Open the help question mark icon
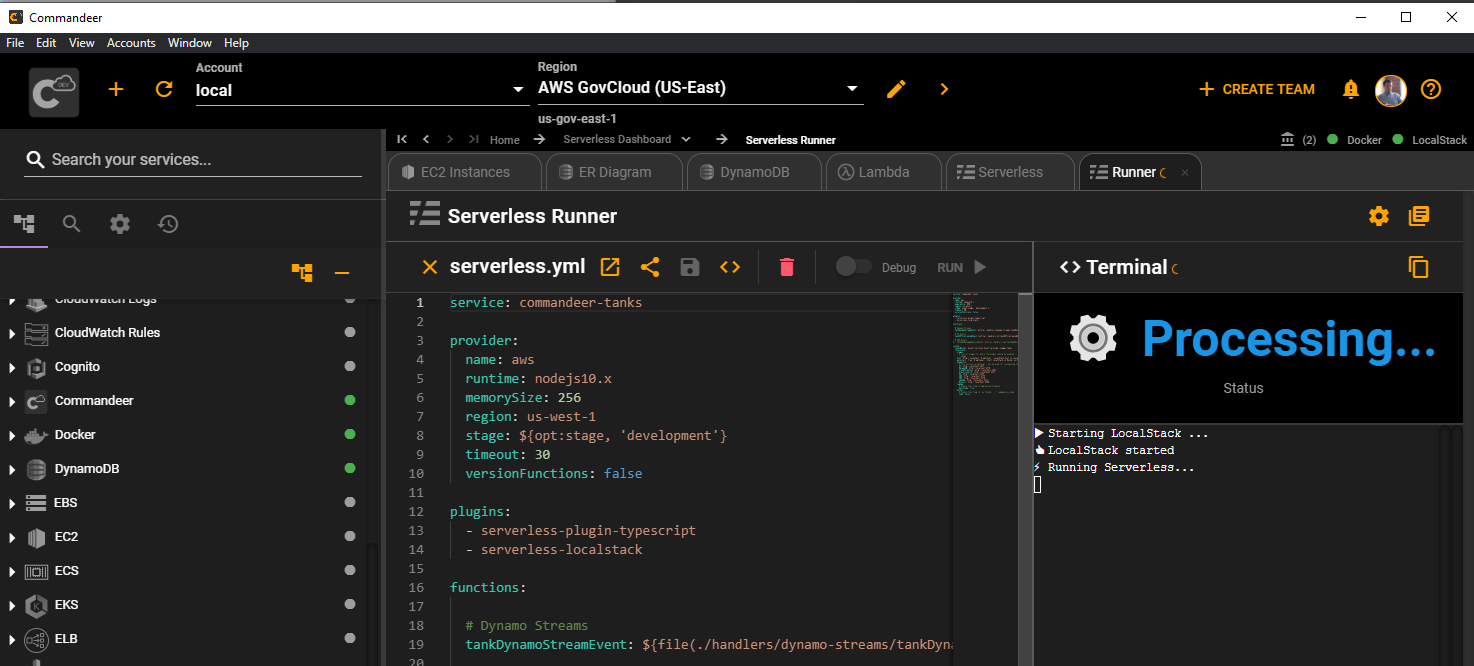 1431,89
